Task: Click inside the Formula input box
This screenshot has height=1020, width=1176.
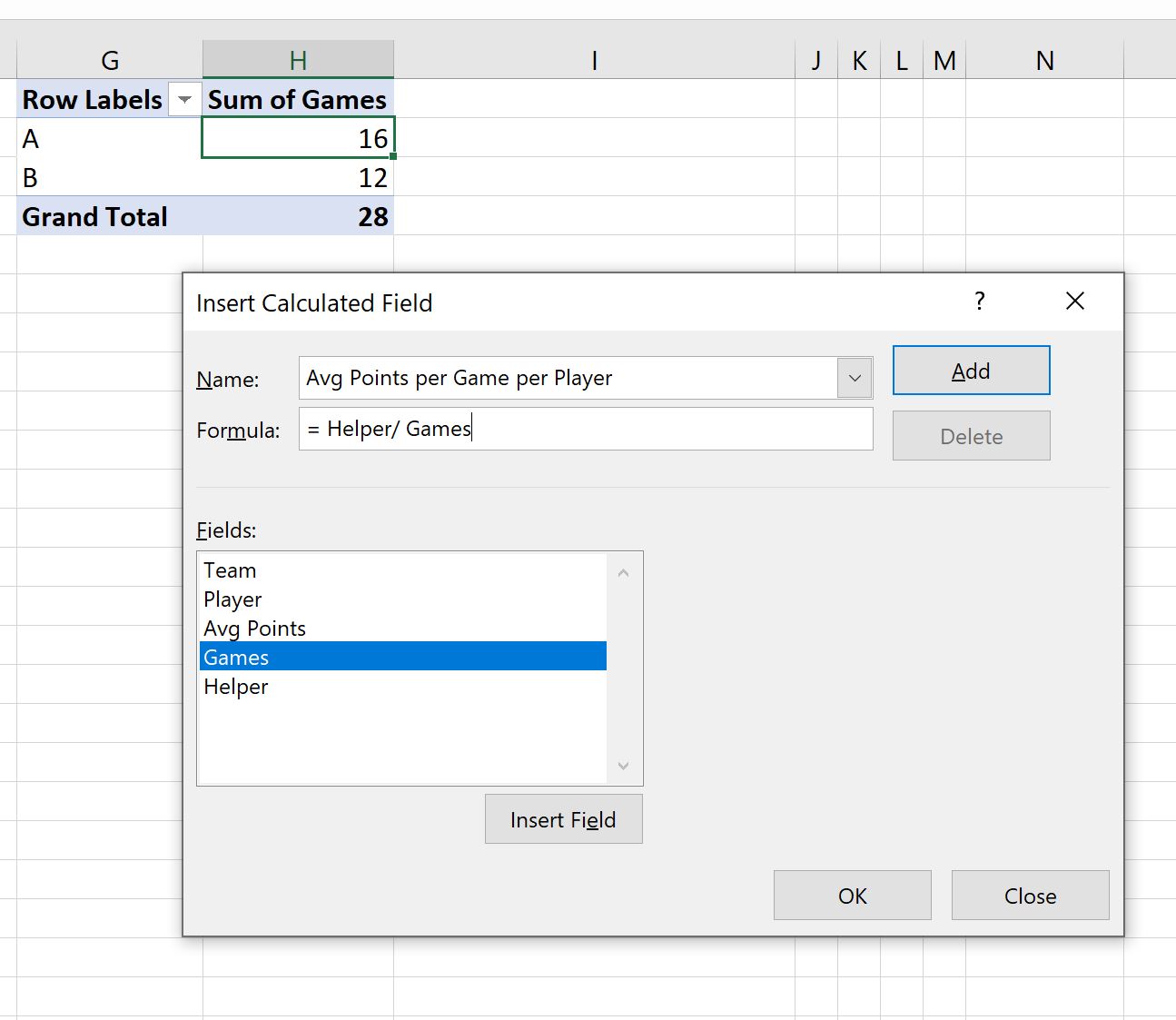Action: tap(586, 429)
